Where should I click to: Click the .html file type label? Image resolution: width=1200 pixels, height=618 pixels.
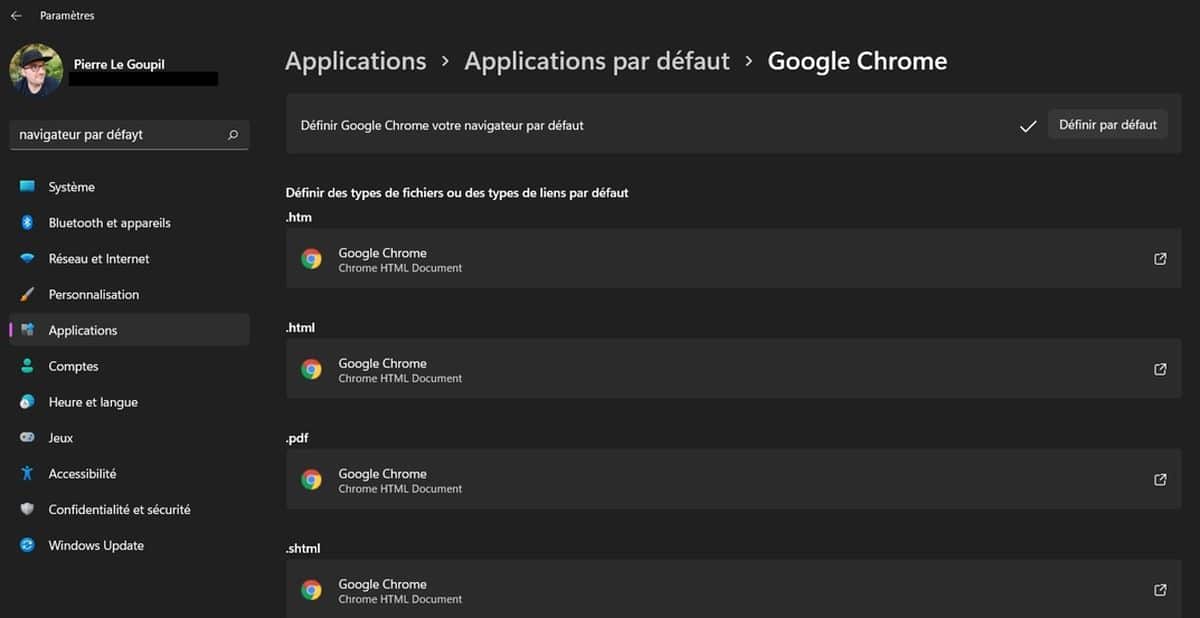tap(301, 328)
